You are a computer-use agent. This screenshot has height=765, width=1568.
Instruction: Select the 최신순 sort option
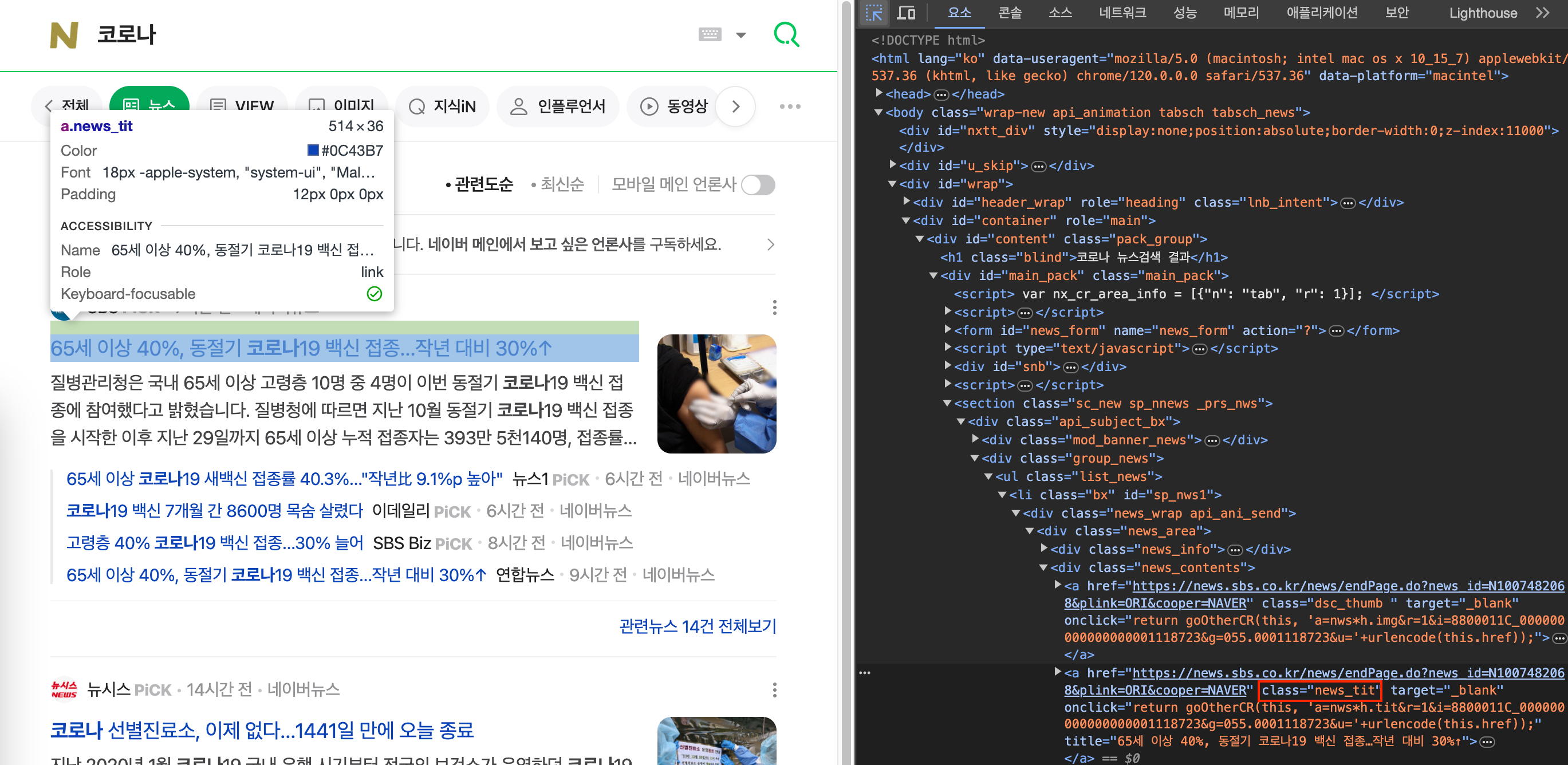(562, 184)
